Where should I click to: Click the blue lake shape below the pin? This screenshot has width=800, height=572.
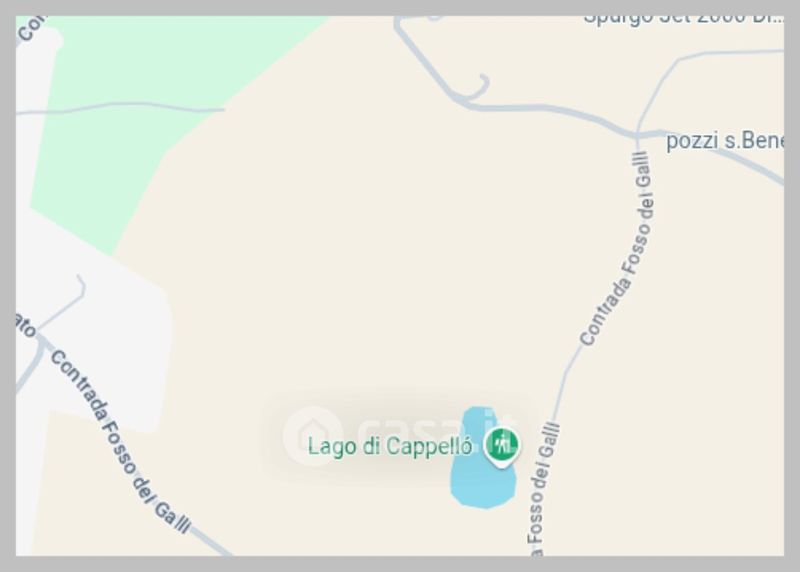(483, 484)
